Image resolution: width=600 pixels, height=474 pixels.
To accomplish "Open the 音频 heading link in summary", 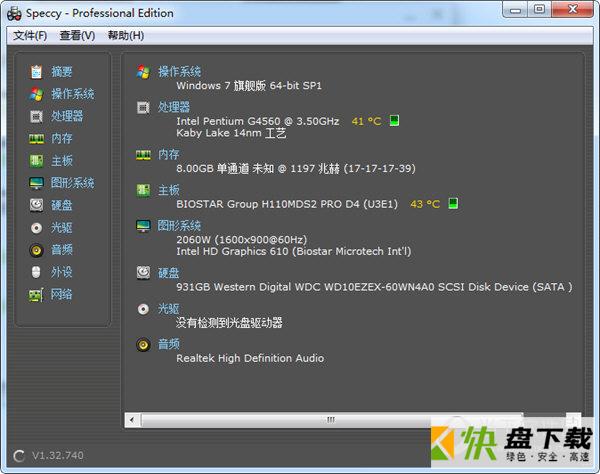I will [169, 344].
